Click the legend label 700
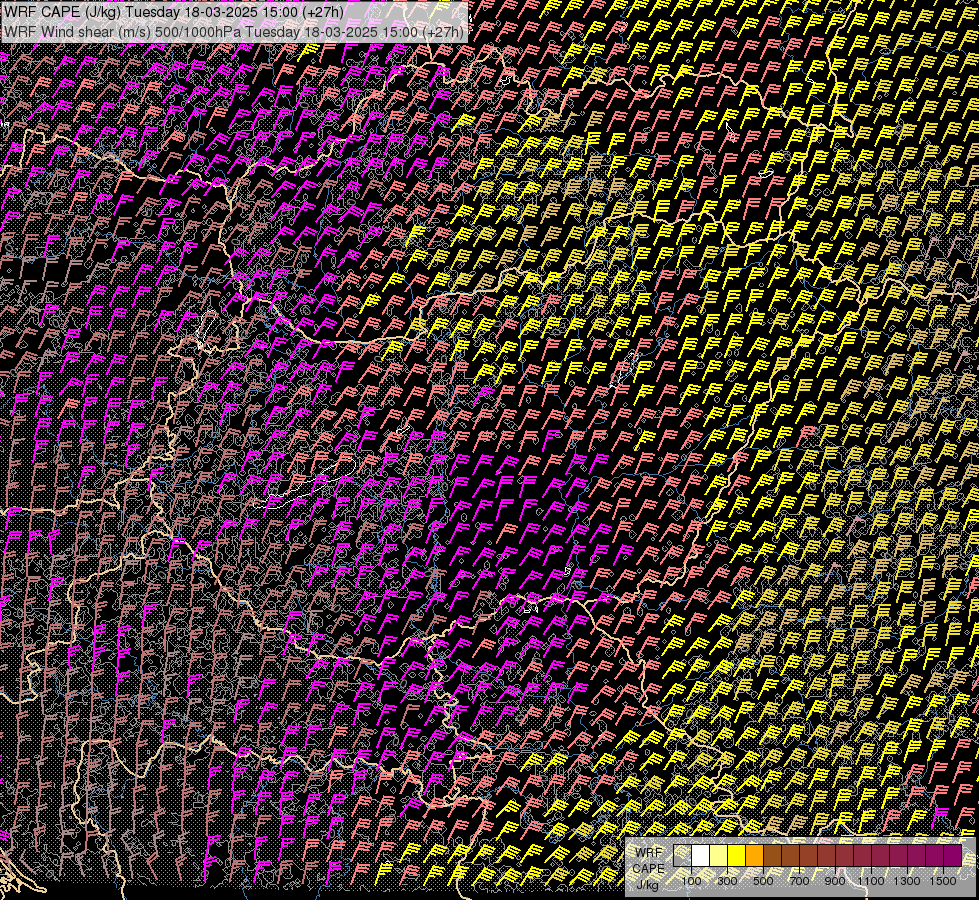 pos(799,881)
